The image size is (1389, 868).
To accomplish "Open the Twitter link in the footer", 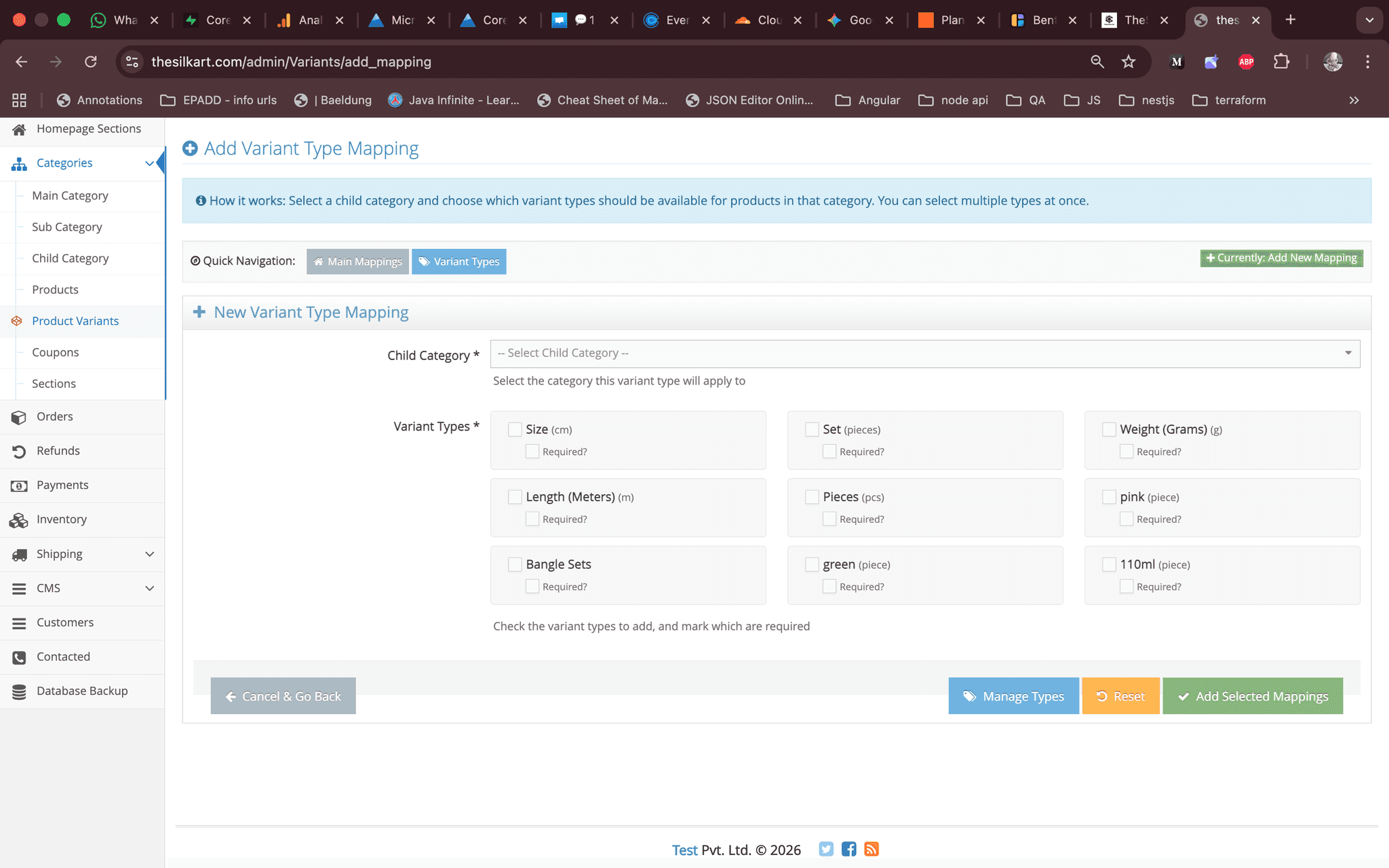I will (x=826, y=849).
